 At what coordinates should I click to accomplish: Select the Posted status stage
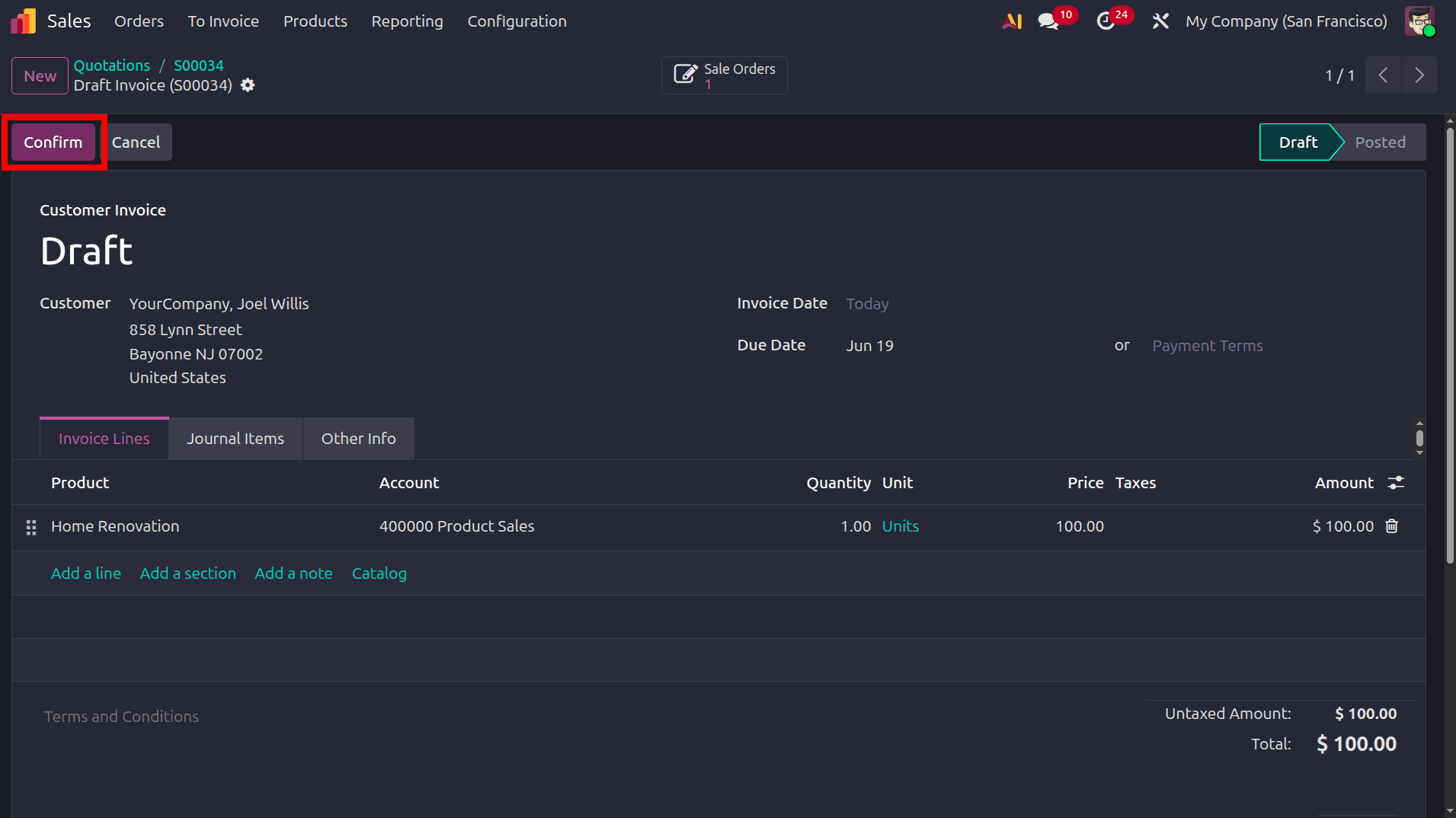pyautogui.click(x=1380, y=142)
